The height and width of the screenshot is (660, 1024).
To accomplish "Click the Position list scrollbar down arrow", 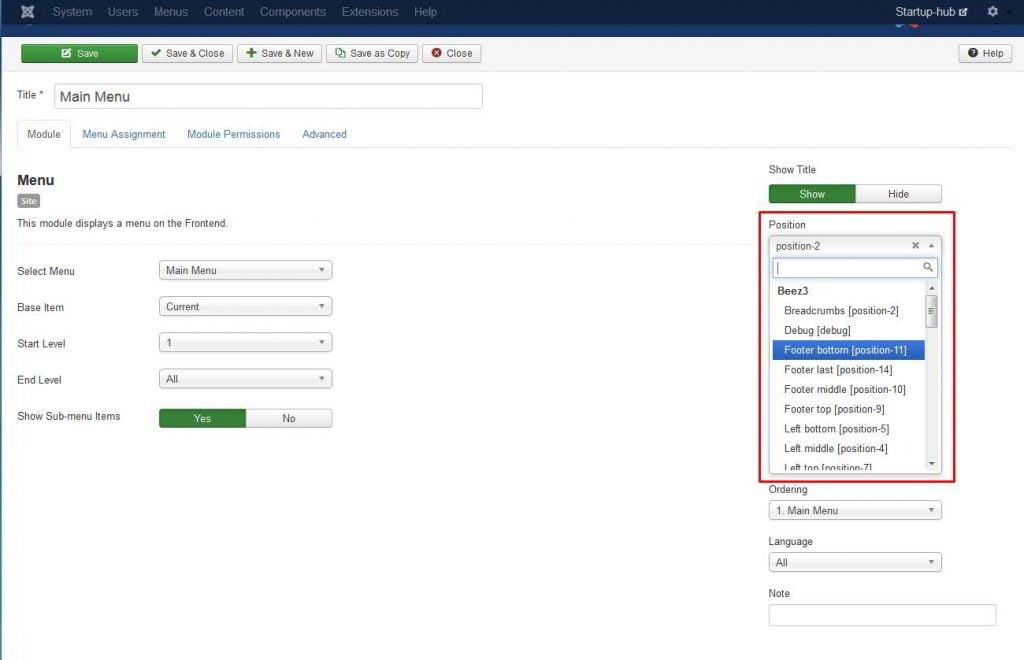I will click(932, 463).
